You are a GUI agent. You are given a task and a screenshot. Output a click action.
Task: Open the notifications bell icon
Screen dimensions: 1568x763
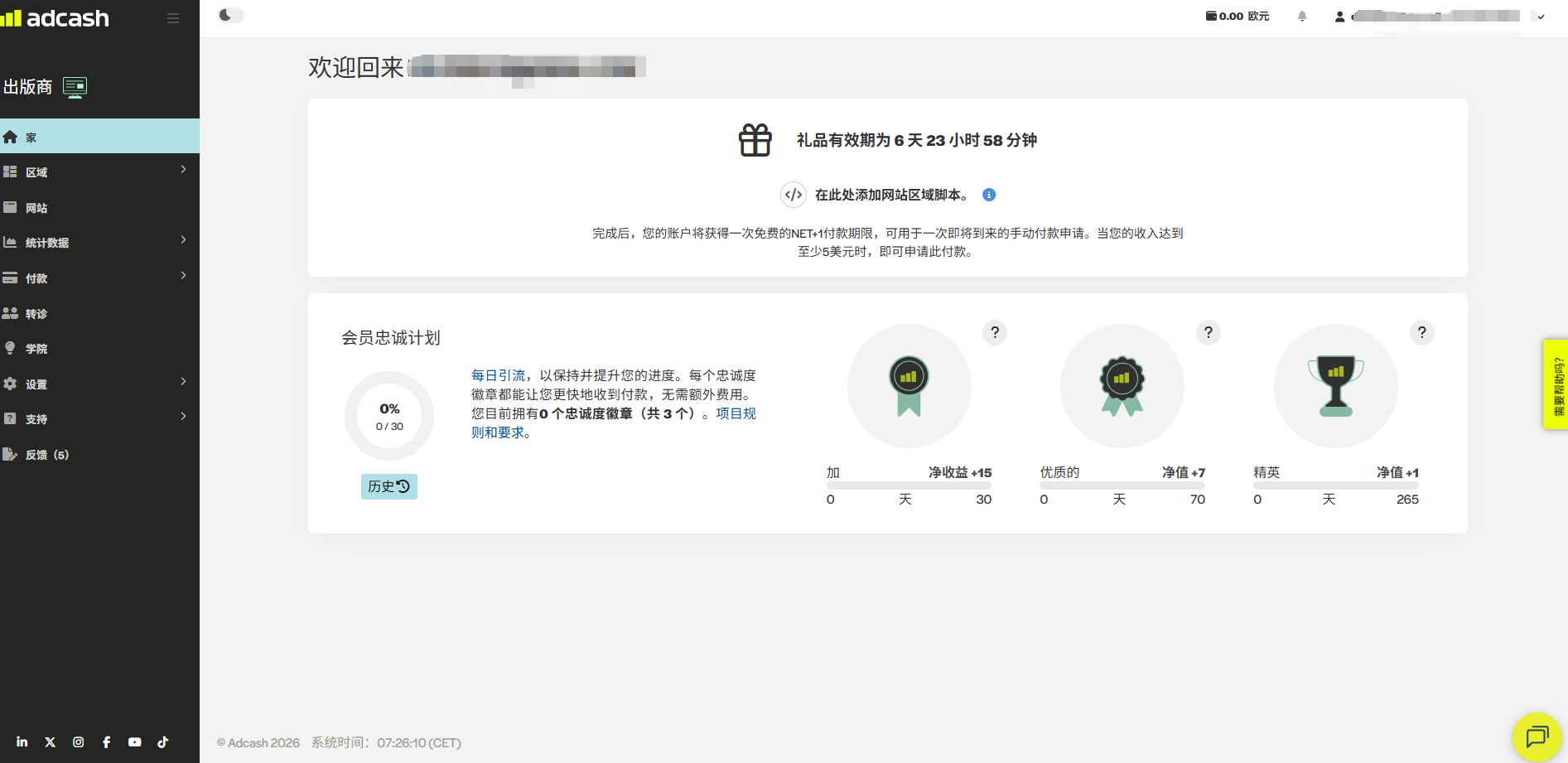[x=1303, y=16]
